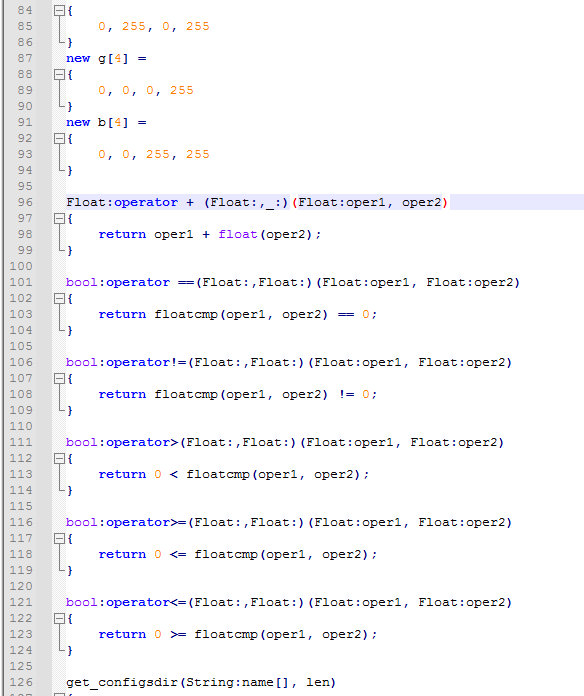584x696 pixels.
Task: Click the values '0, 255, 0, 255'
Action: pyautogui.click(x=154, y=27)
